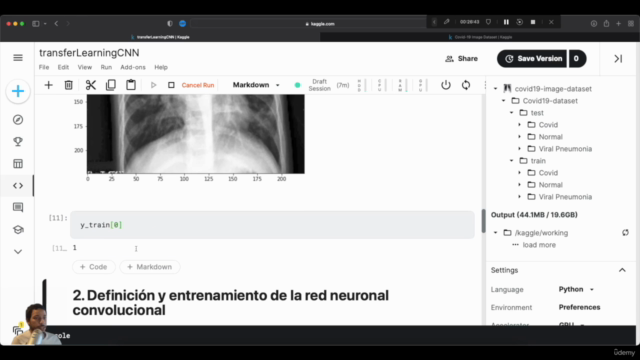Open the compass Competitions sidebar icon

(18, 120)
